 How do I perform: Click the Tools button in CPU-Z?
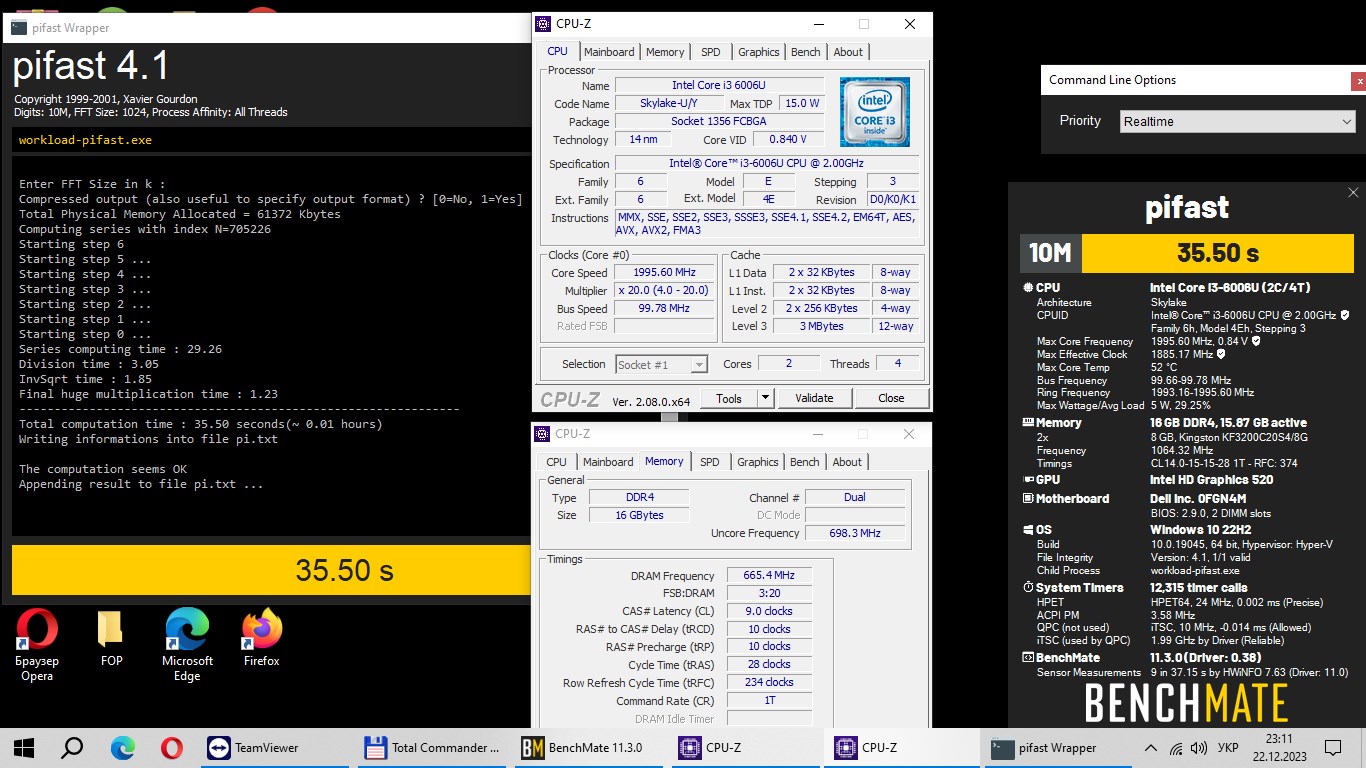729,398
